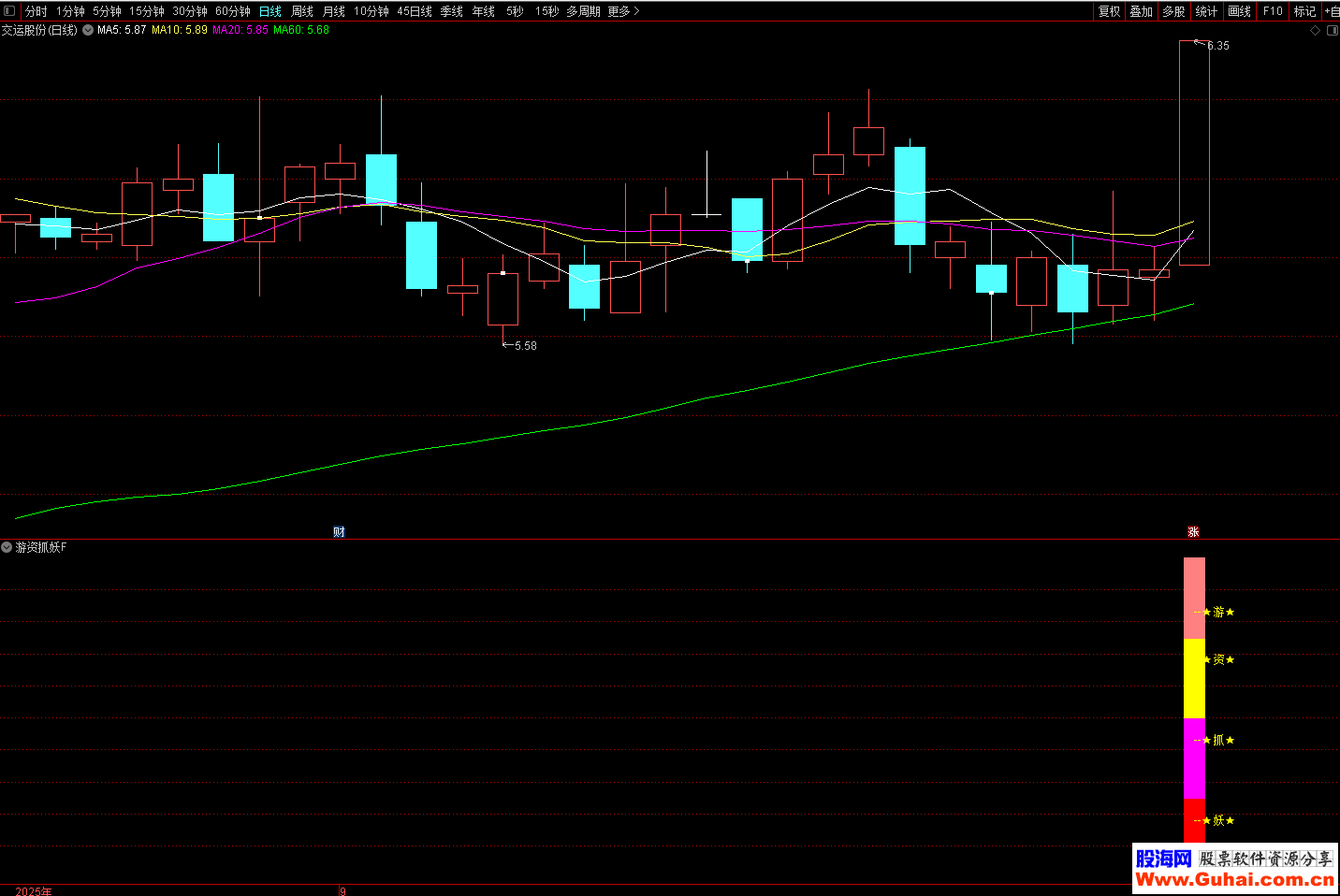The image size is (1340, 896).
Task: Expand the 交运股份 MA indicator dropdown
Action: tap(88, 30)
